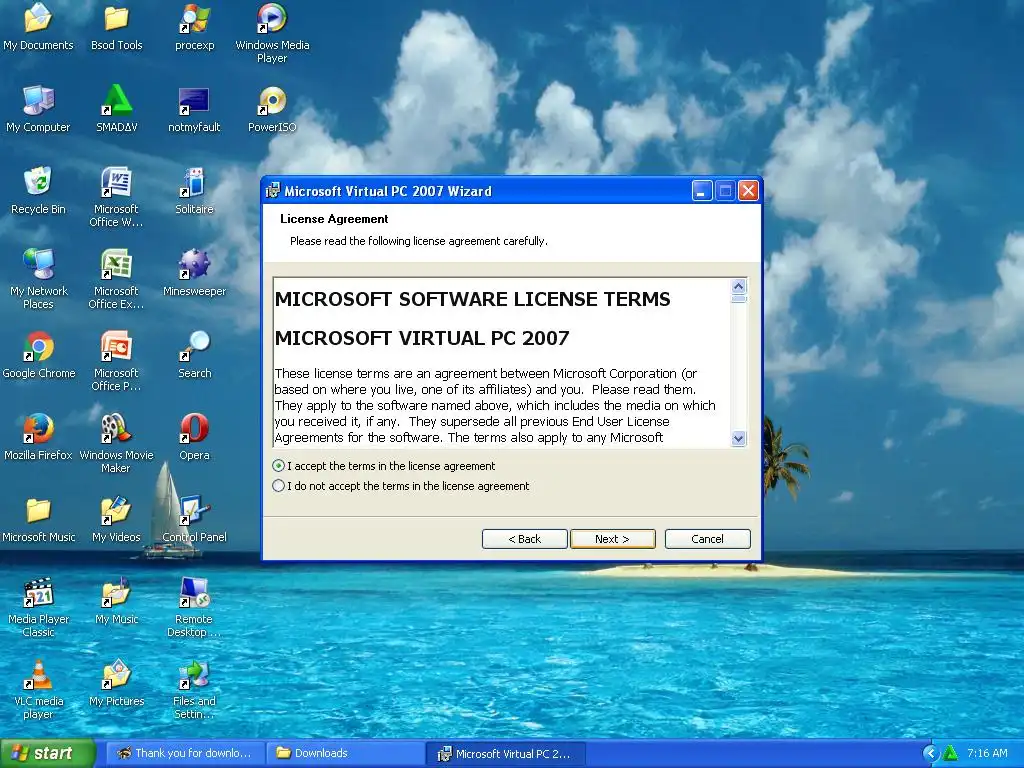Launch Media Player Classic icon
The width and height of the screenshot is (1024, 768).
(x=38, y=592)
